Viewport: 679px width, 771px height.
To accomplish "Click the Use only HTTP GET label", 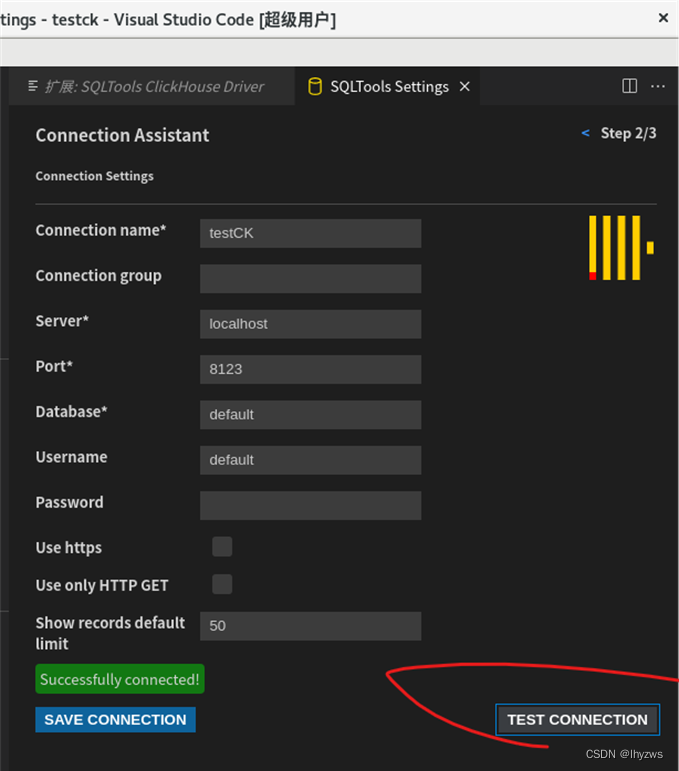I will tap(102, 585).
